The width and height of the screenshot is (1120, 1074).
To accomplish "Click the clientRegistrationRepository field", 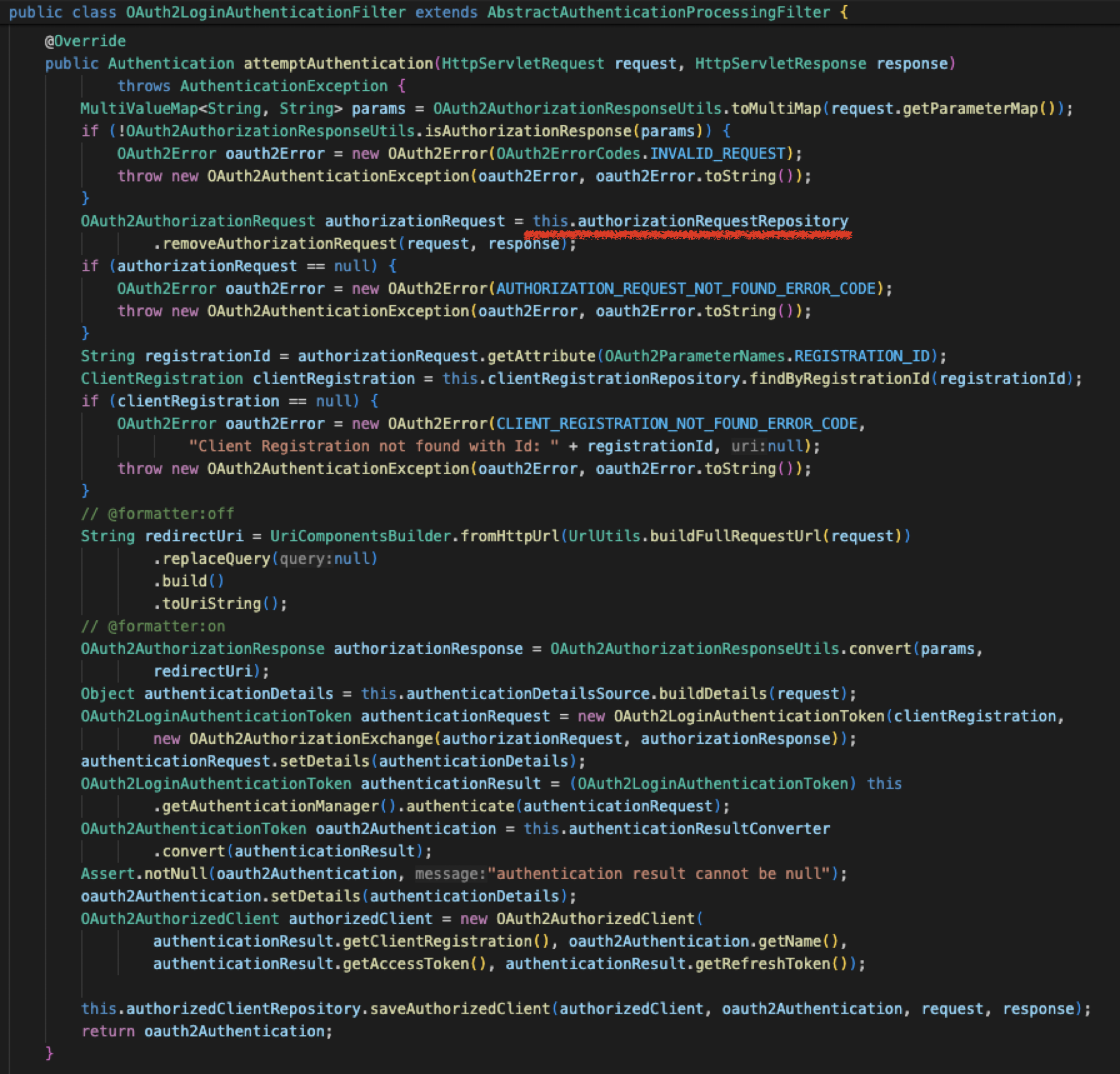I will pyautogui.click(x=613, y=379).
